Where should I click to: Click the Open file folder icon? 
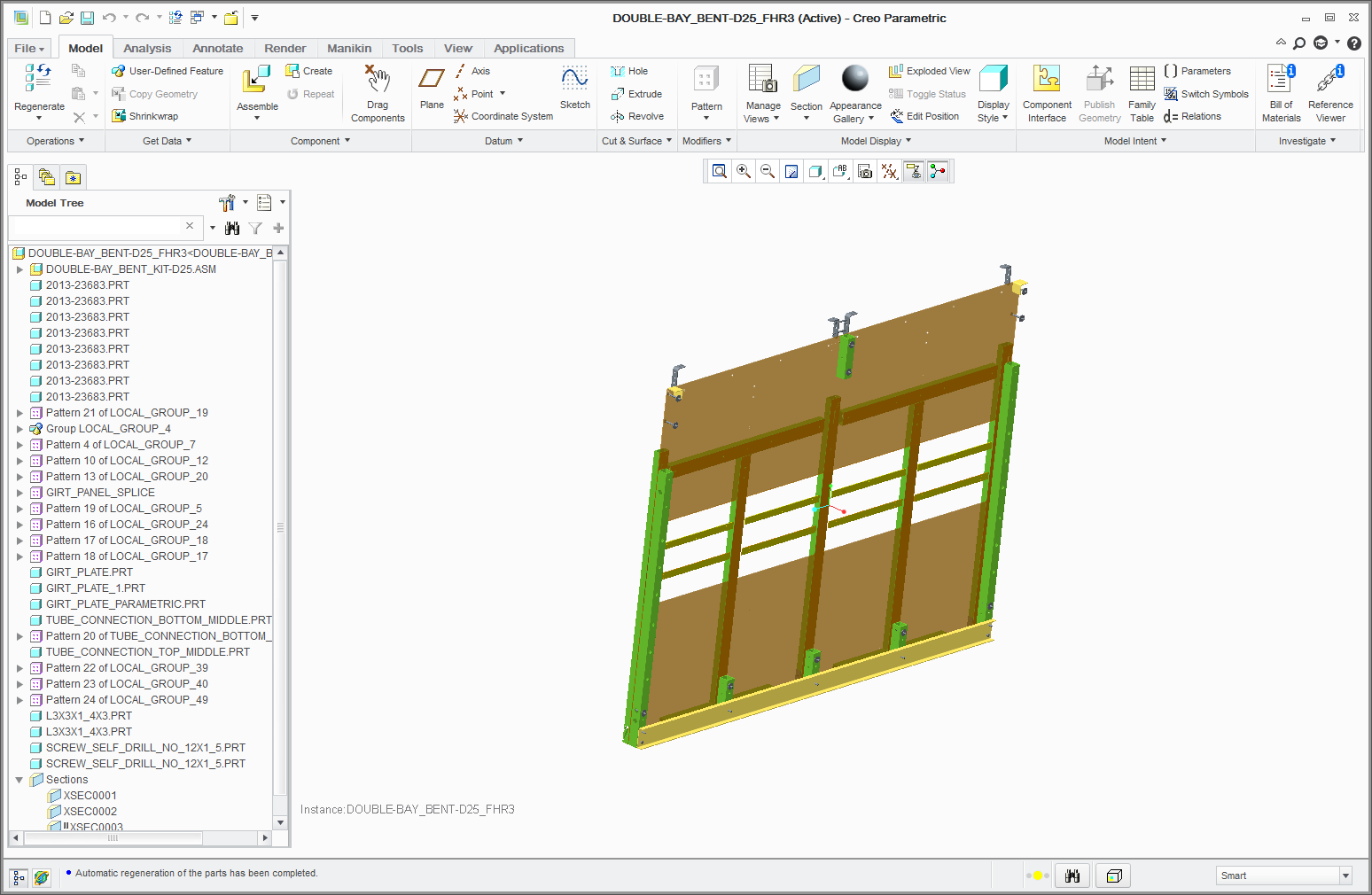(x=66, y=18)
